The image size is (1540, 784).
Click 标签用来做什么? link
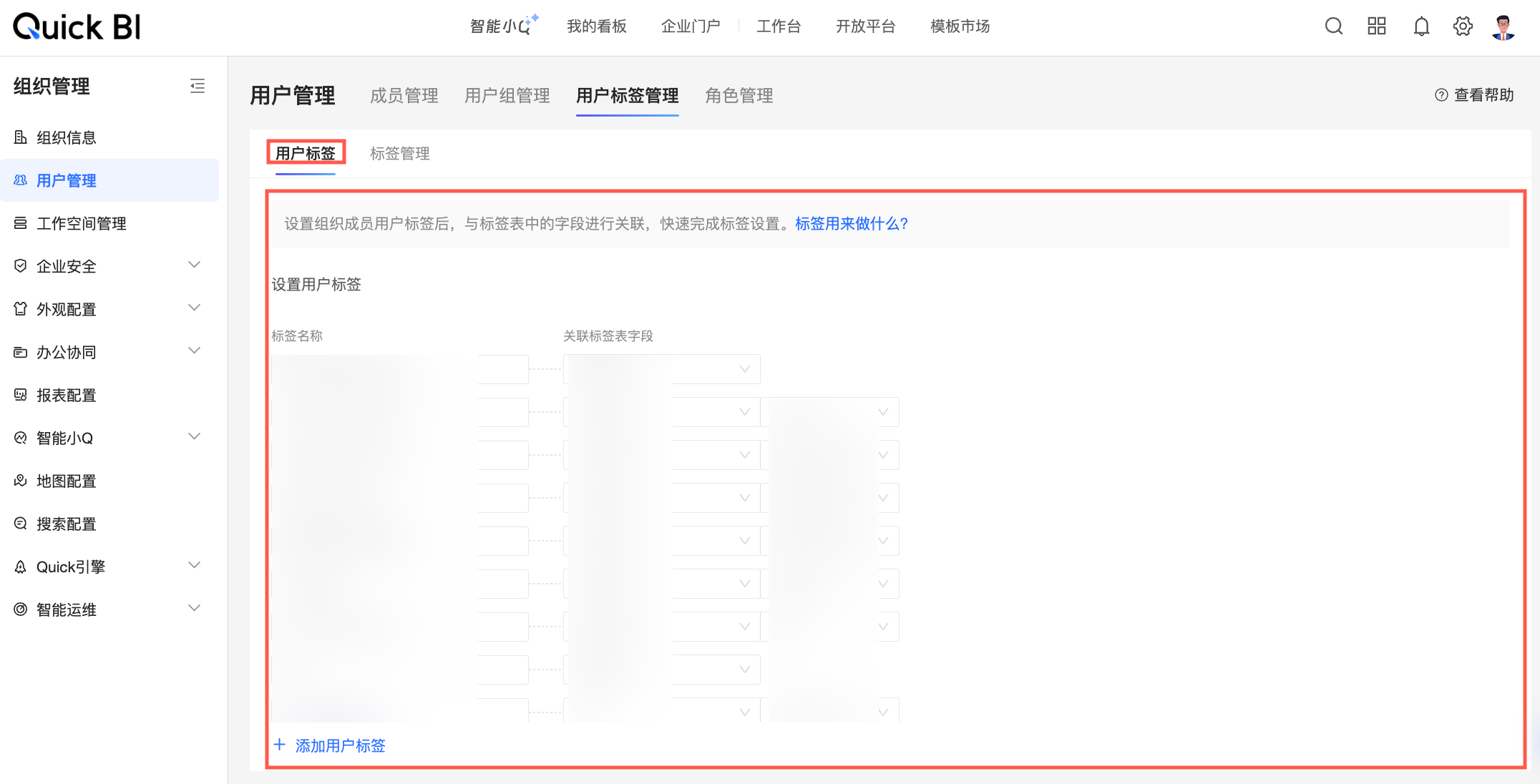(851, 223)
